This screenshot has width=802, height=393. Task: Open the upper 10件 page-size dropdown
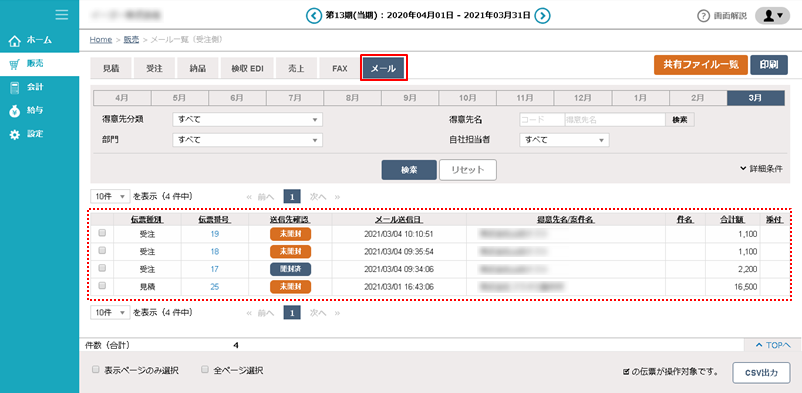pos(110,196)
